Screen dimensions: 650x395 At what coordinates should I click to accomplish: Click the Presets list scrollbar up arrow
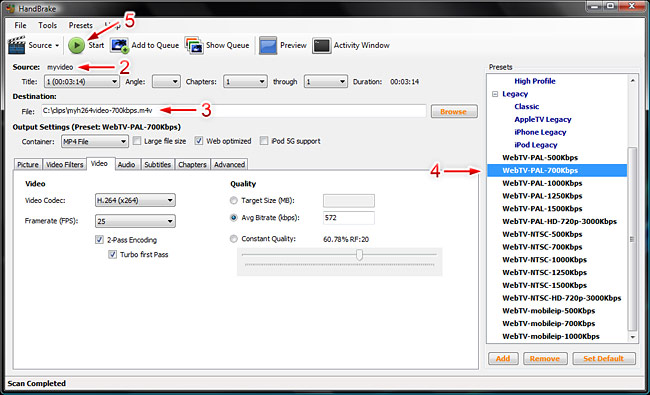[x=633, y=80]
